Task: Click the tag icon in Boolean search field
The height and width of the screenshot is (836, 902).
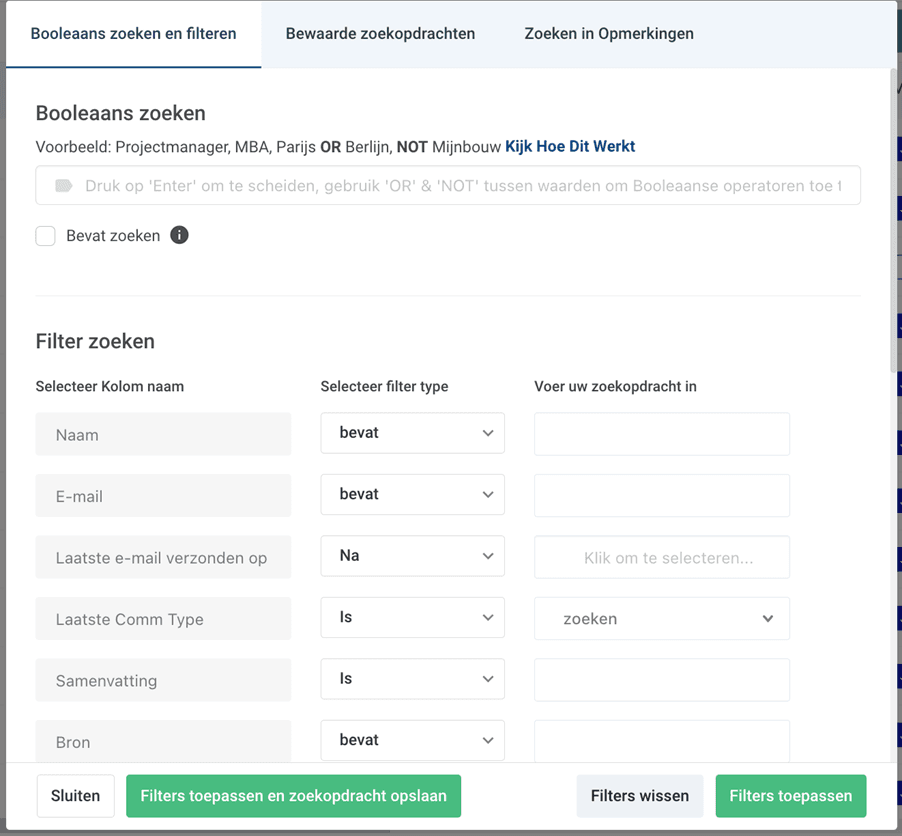Action: pos(64,186)
